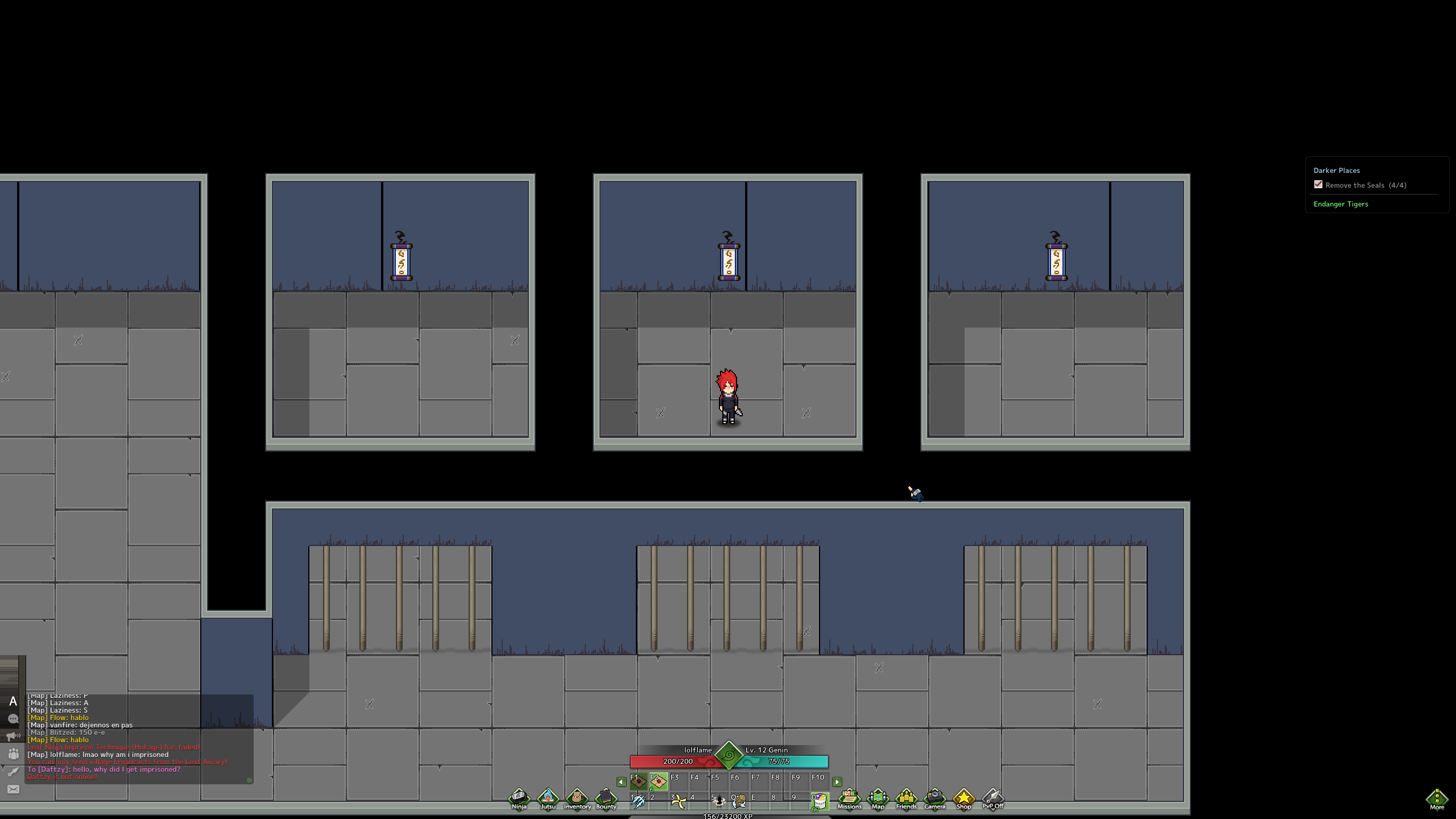Open the Camera tool
This screenshot has height=819, width=1456.
(934, 798)
